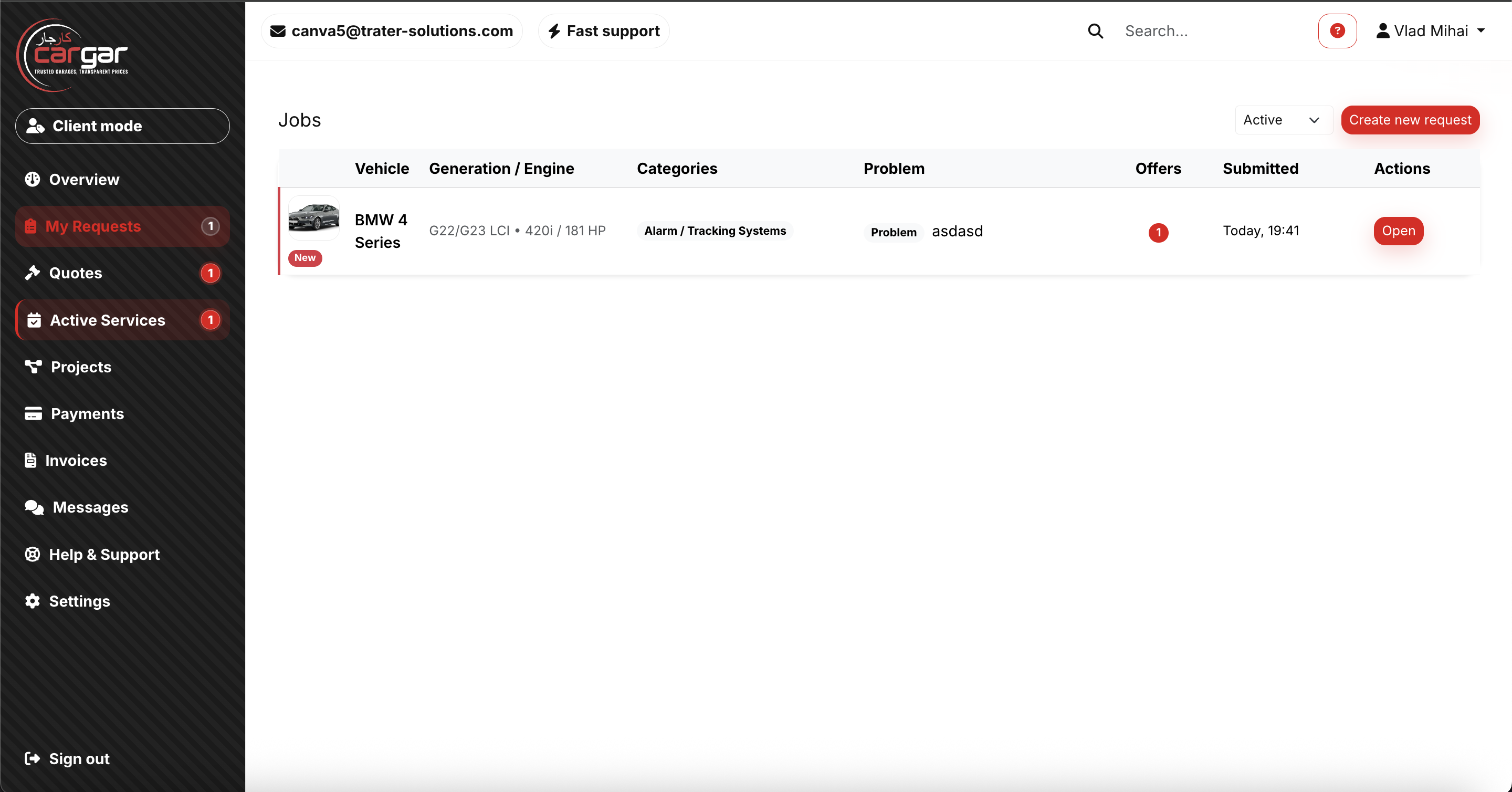Click the Quotes wrench icon
The width and height of the screenshot is (1512, 792).
(x=33, y=273)
